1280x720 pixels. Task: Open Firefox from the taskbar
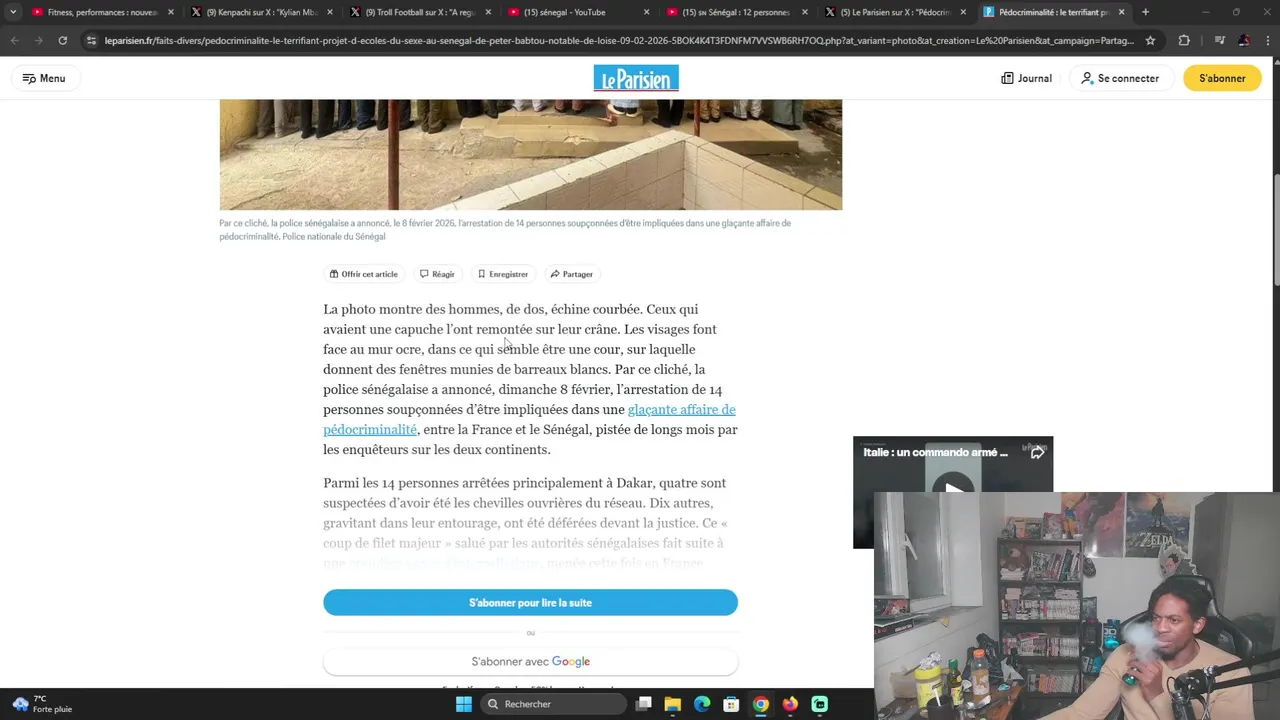790,704
